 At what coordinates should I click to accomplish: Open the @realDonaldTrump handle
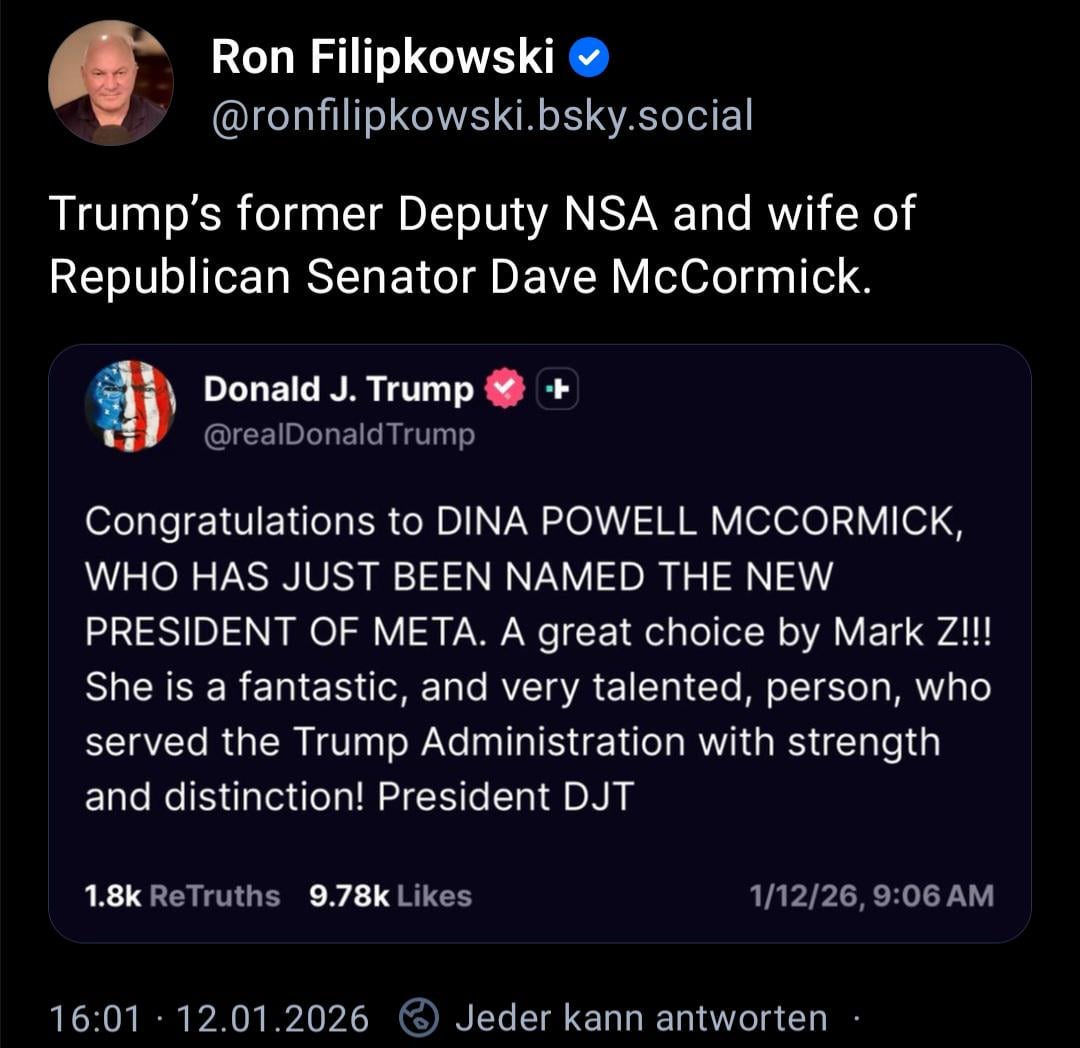[x=339, y=436]
